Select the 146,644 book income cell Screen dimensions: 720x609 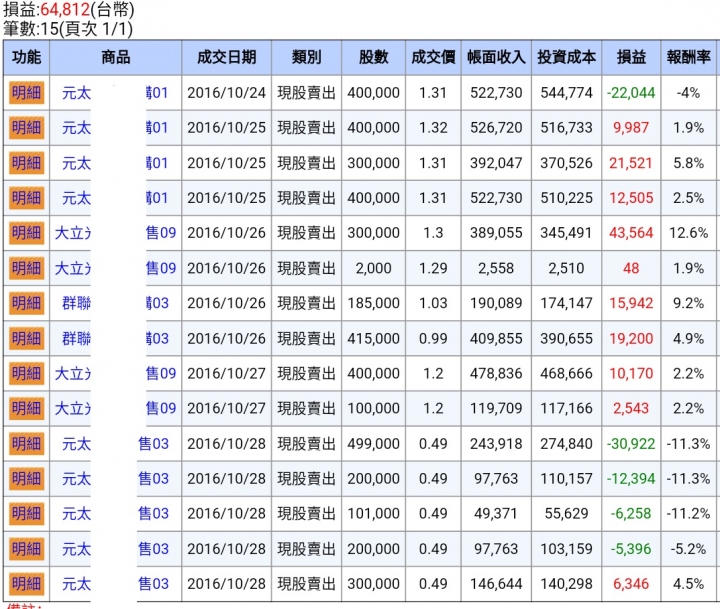[x=496, y=584]
